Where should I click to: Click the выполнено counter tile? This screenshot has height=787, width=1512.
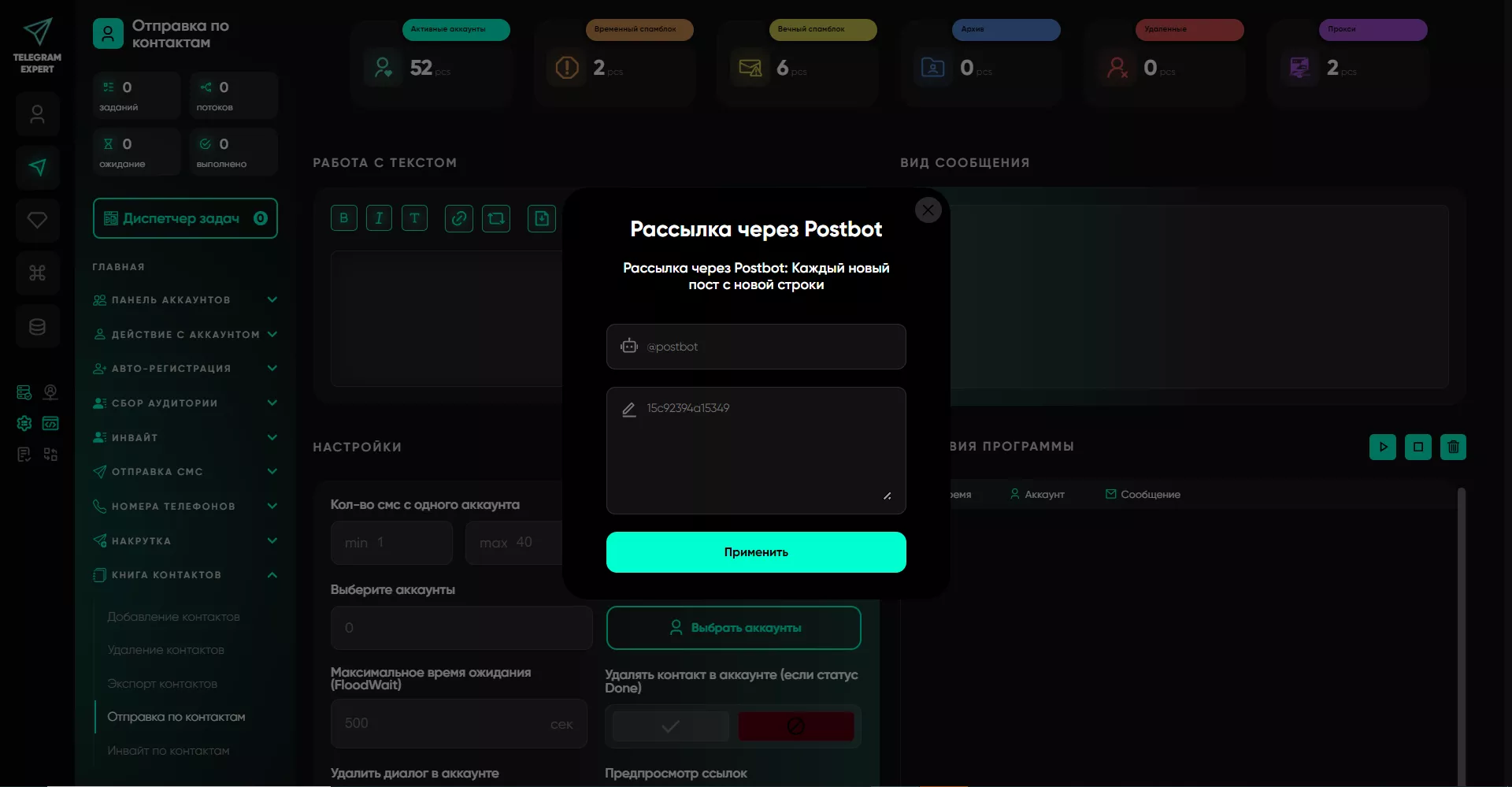click(x=234, y=151)
